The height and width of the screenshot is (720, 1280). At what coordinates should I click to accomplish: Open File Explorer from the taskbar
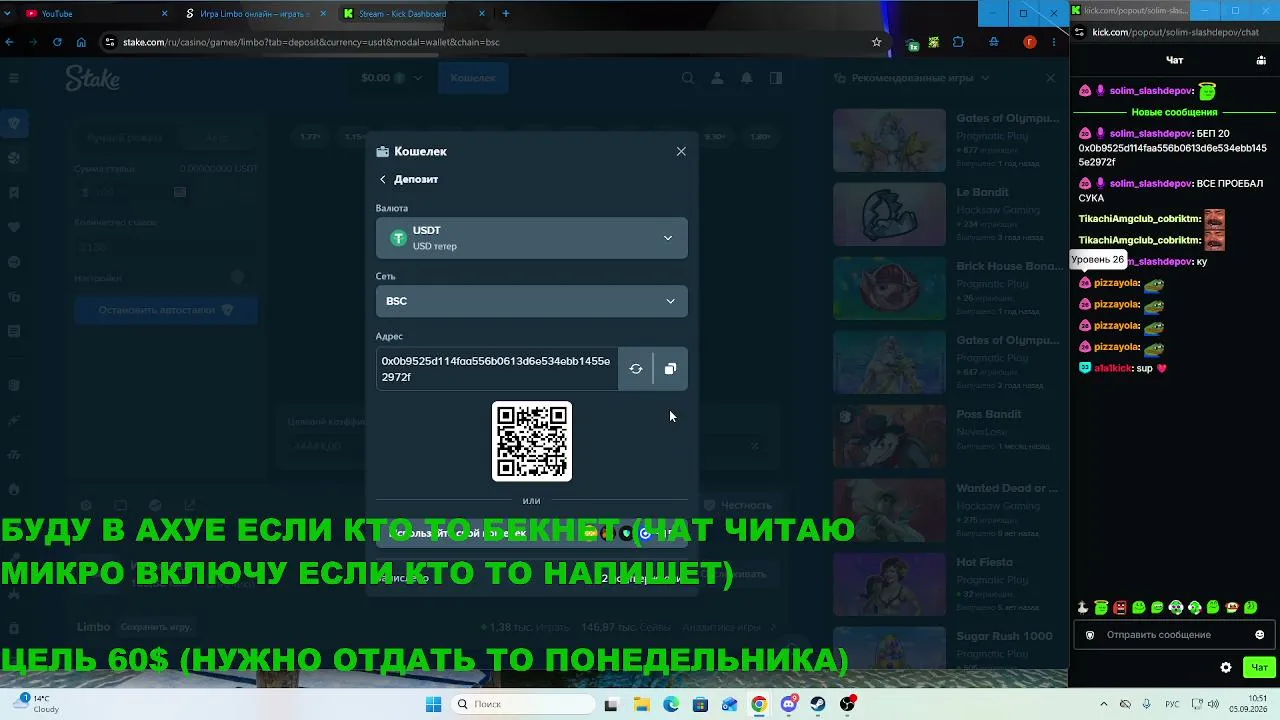(641, 704)
